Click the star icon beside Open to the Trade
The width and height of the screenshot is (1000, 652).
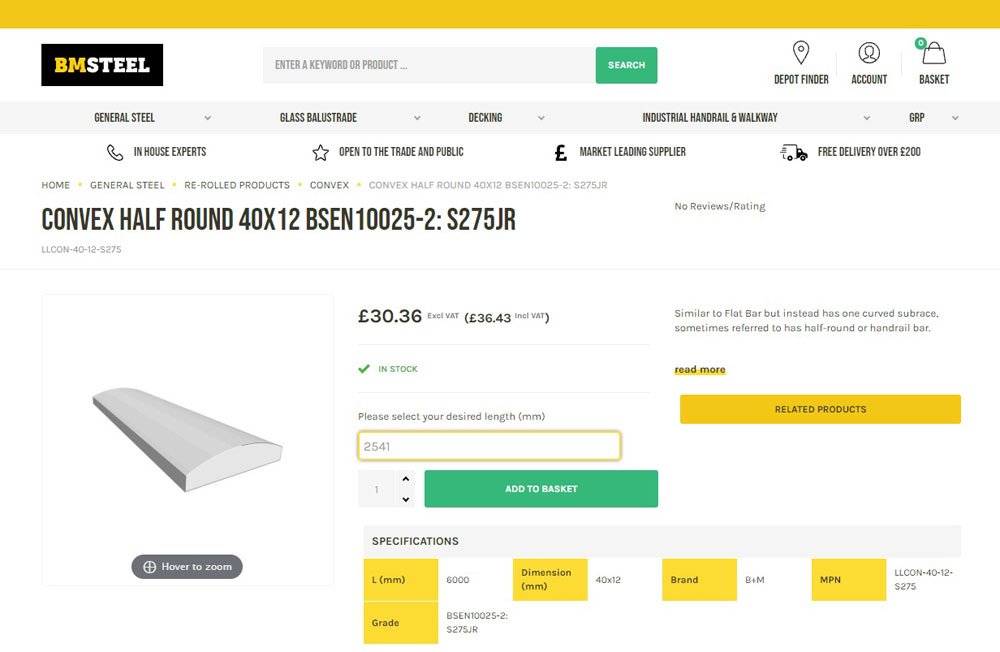320,152
